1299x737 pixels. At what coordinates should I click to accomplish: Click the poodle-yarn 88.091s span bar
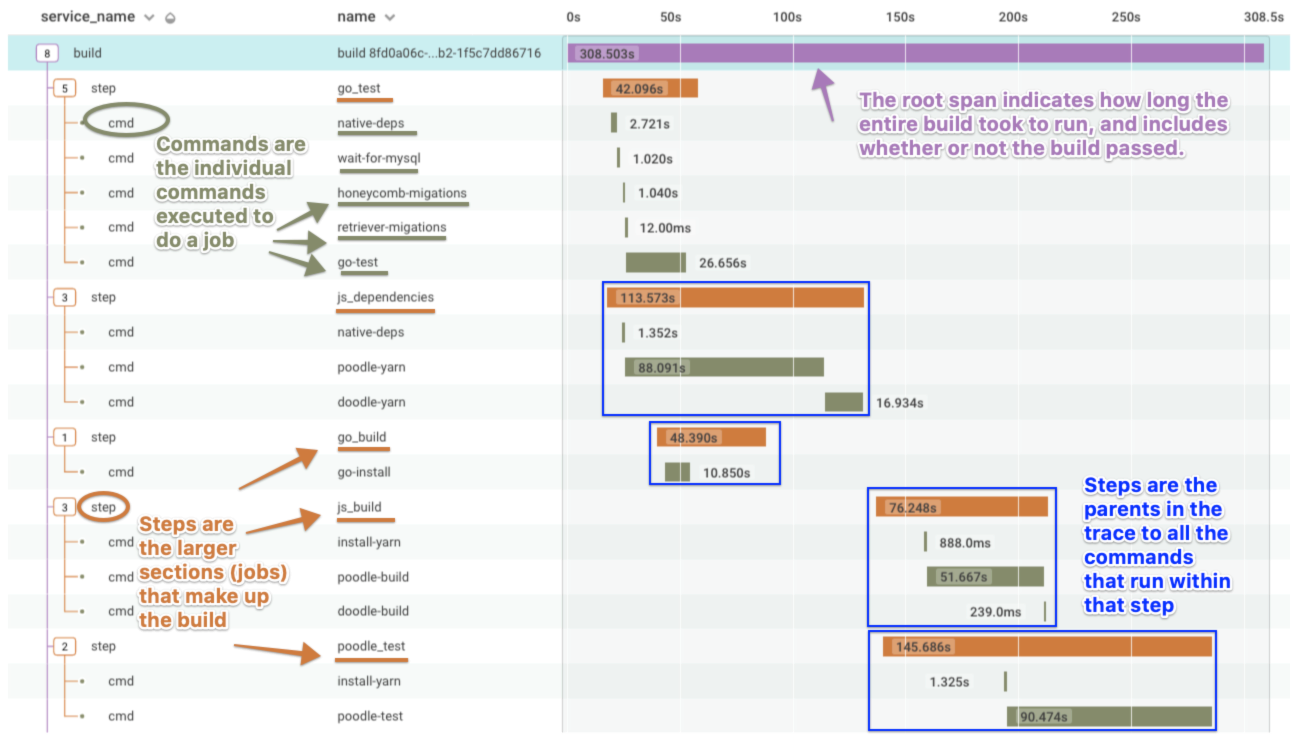[724, 367]
